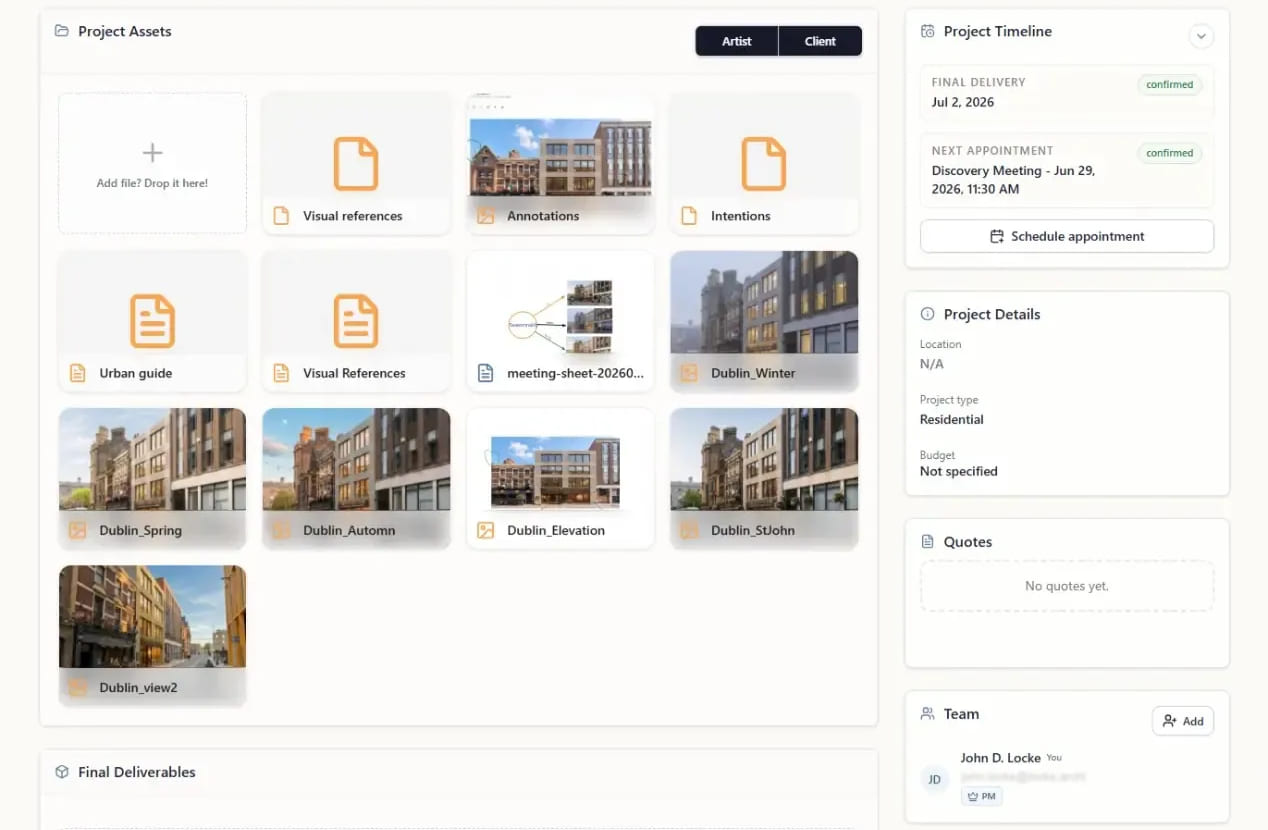
Task: Switch to Artist view
Action: [737, 41]
